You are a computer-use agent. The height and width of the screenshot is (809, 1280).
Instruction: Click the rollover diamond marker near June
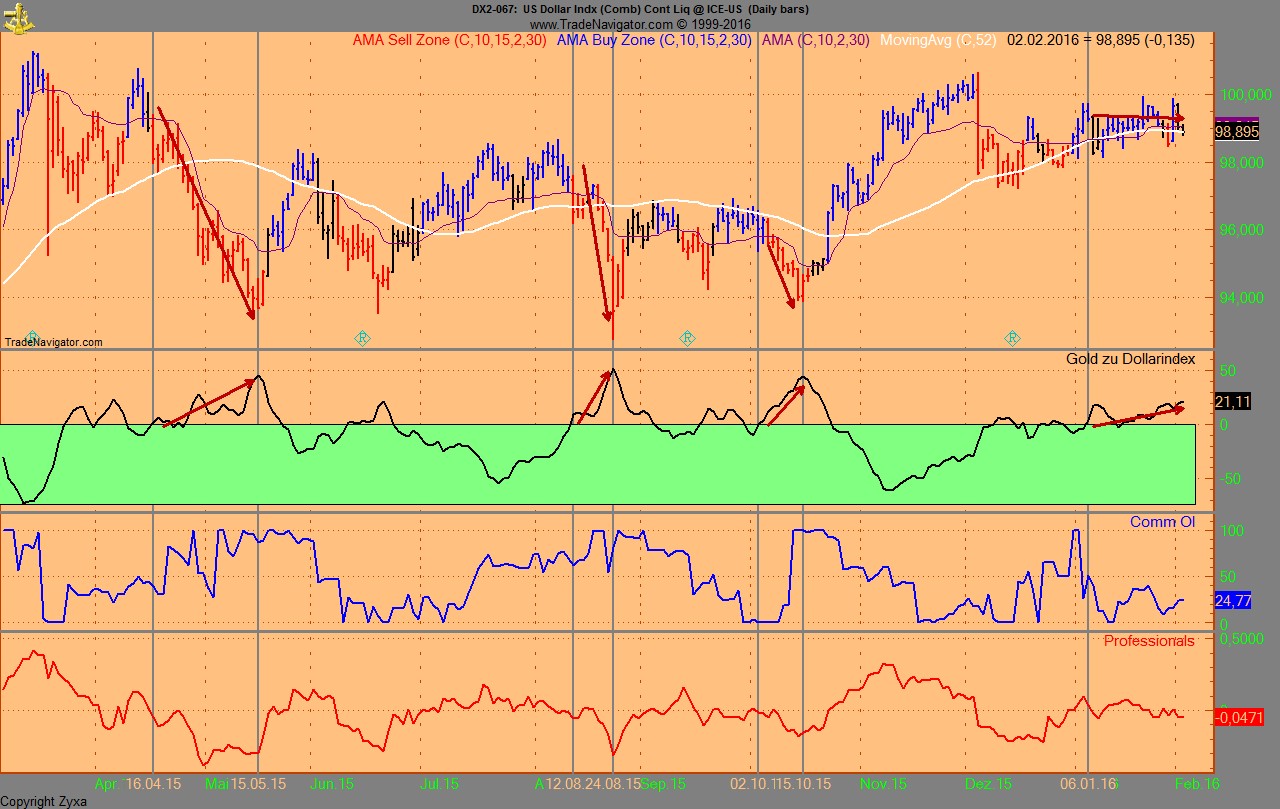click(x=363, y=338)
